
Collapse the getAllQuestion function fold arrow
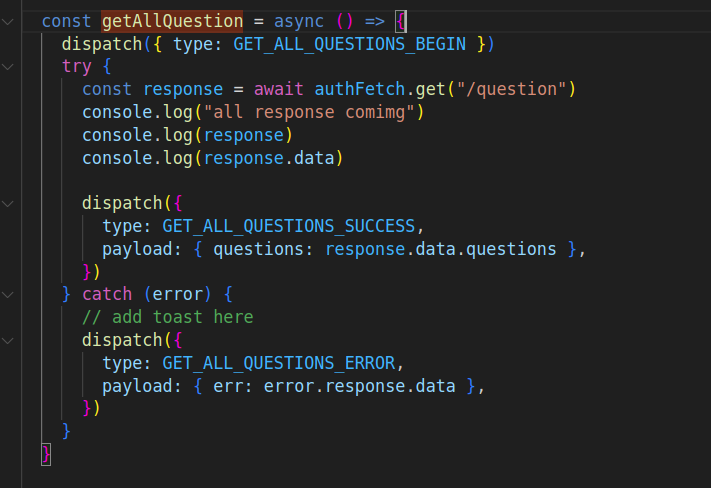coord(8,21)
